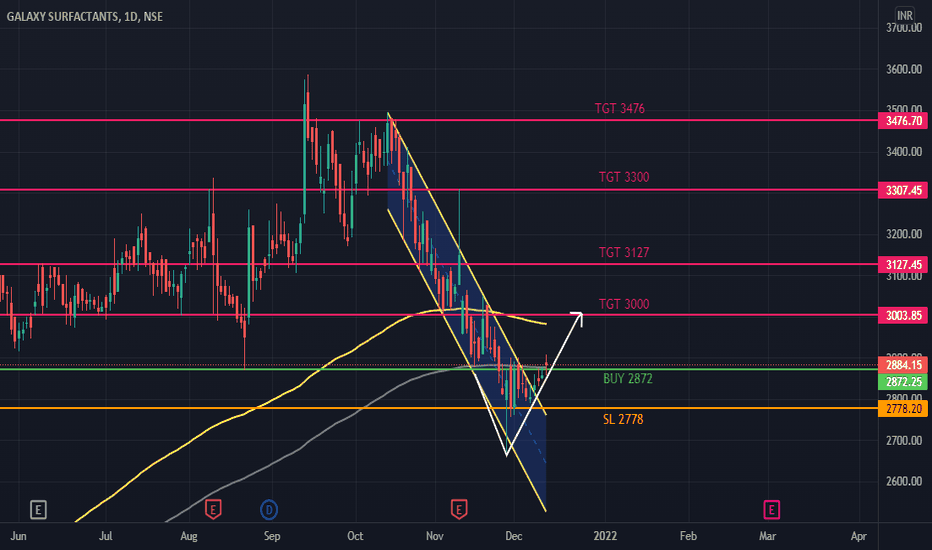932x550 pixels.
Task: Select the TGT 3476 label
Action: (619, 109)
